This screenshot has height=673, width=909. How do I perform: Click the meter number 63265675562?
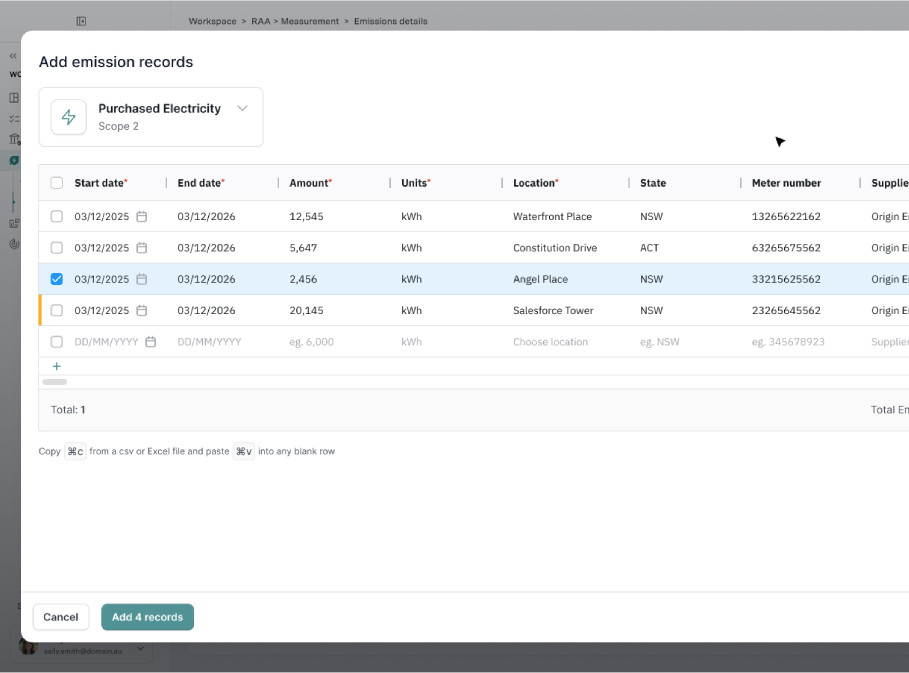point(786,248)
